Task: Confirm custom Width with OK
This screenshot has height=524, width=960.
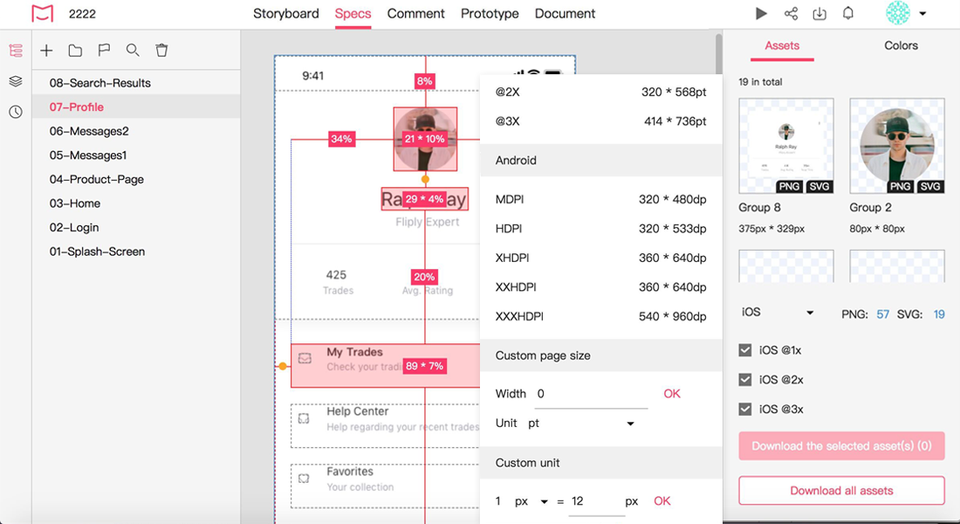Action: pyautogui.click(x=672, y=394)
